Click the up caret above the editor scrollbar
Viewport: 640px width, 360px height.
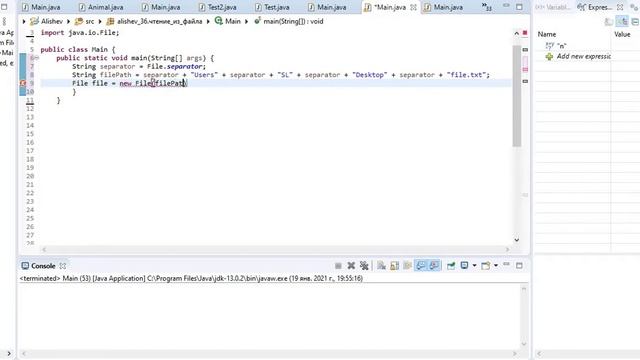tap(516, 33)
